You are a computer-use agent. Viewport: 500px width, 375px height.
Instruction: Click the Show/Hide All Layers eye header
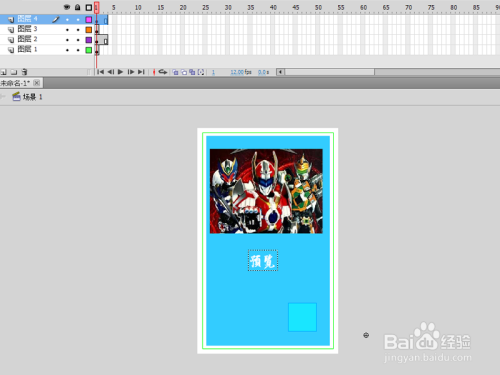67,7
